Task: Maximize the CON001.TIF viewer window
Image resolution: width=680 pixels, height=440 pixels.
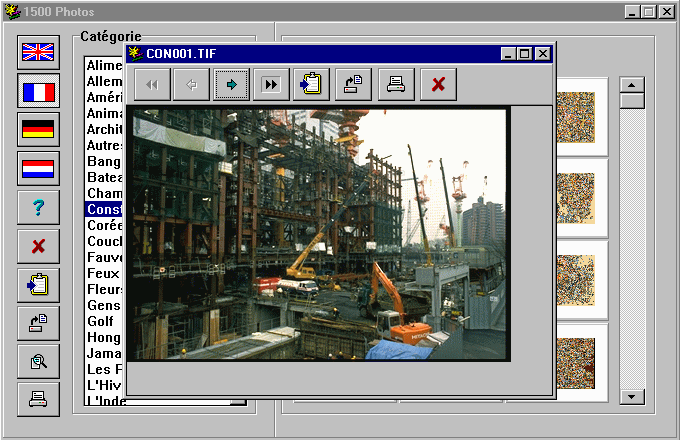Action: pyautogui.click(x=526, y=54)
